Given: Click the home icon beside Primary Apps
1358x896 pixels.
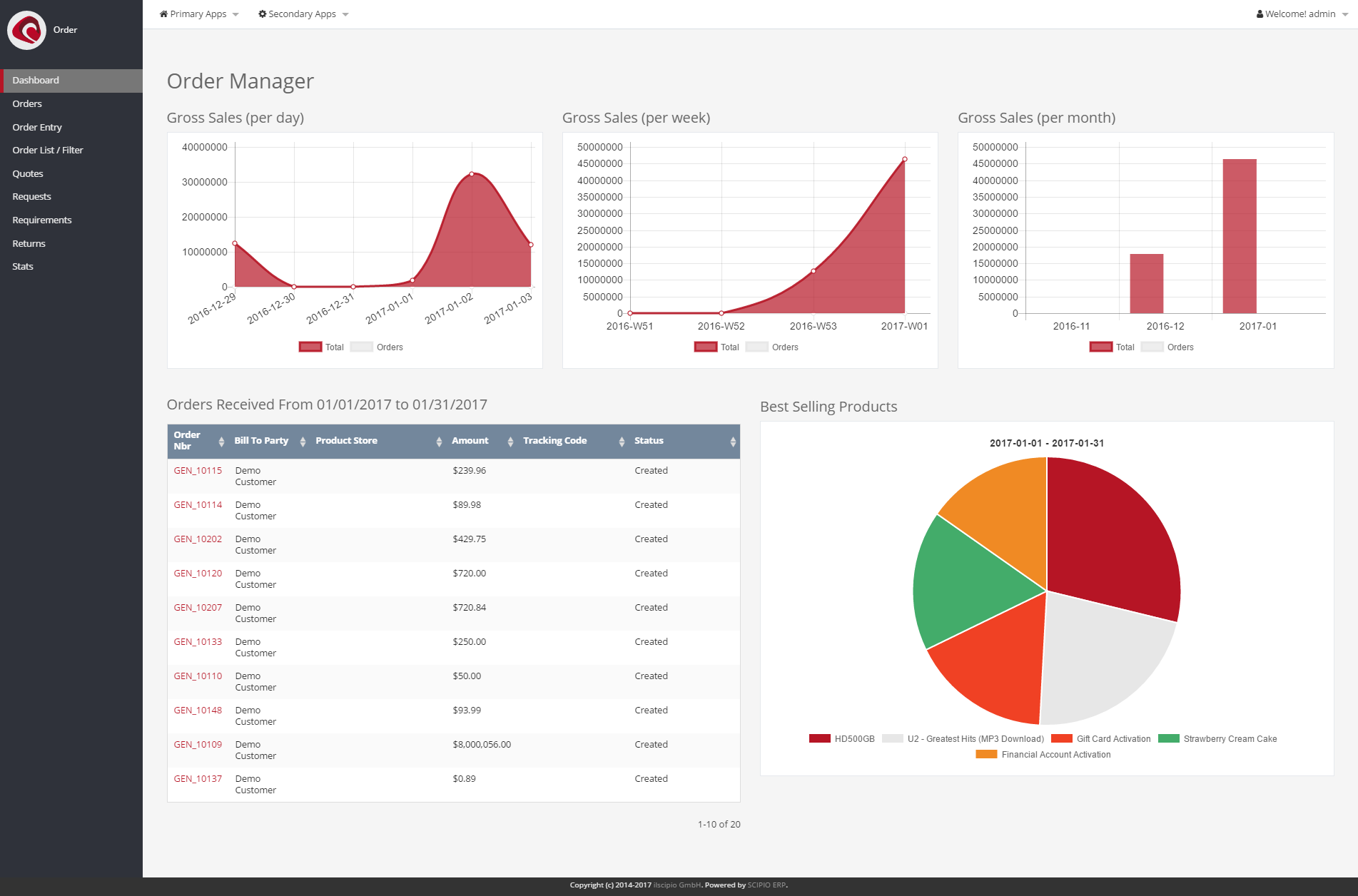Looking at the screenshot, I should (x=165, y=14).
